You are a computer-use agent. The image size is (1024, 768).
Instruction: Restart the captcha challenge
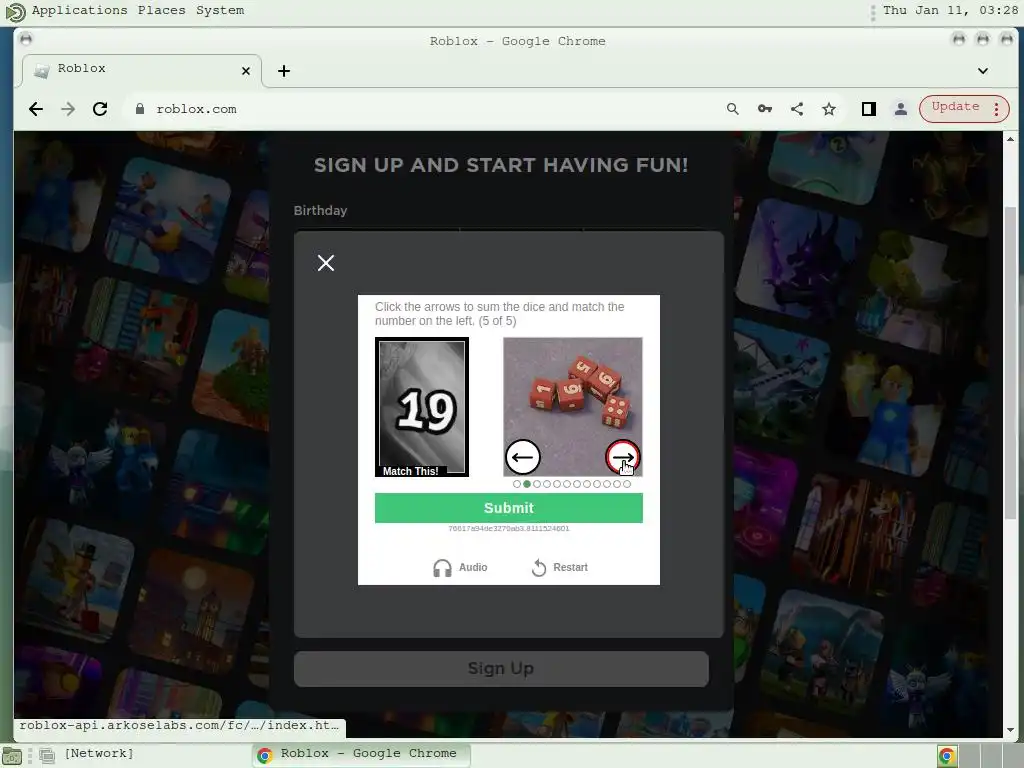[x=560, y=568]
